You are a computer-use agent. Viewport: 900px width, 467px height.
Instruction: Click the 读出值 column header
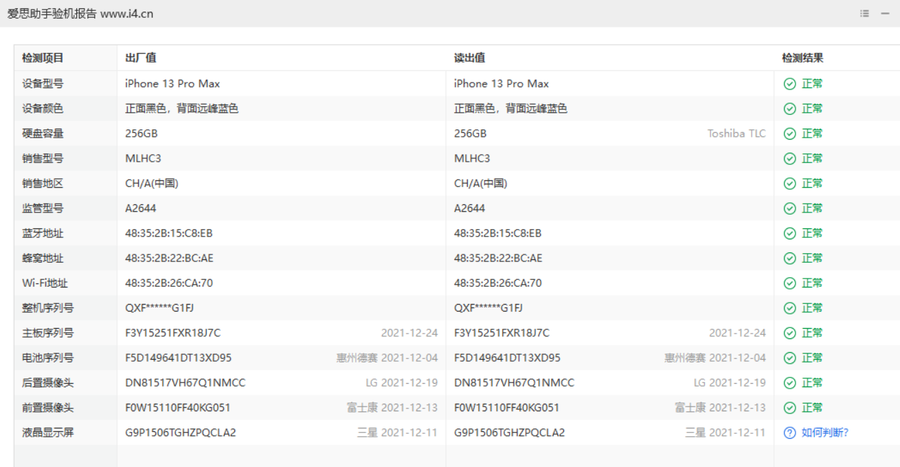pyautogui.click(x=470, y=58)
